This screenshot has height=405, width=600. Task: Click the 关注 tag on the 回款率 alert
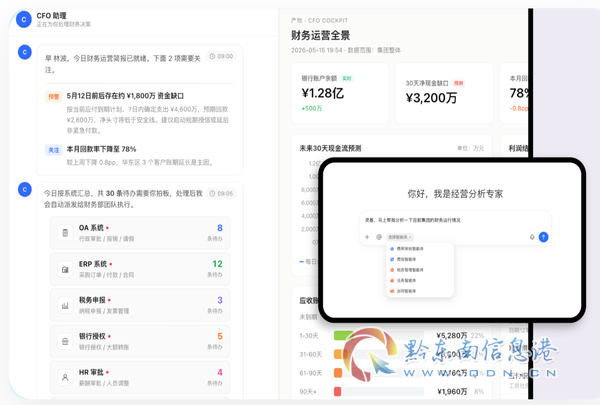(54, 150)
